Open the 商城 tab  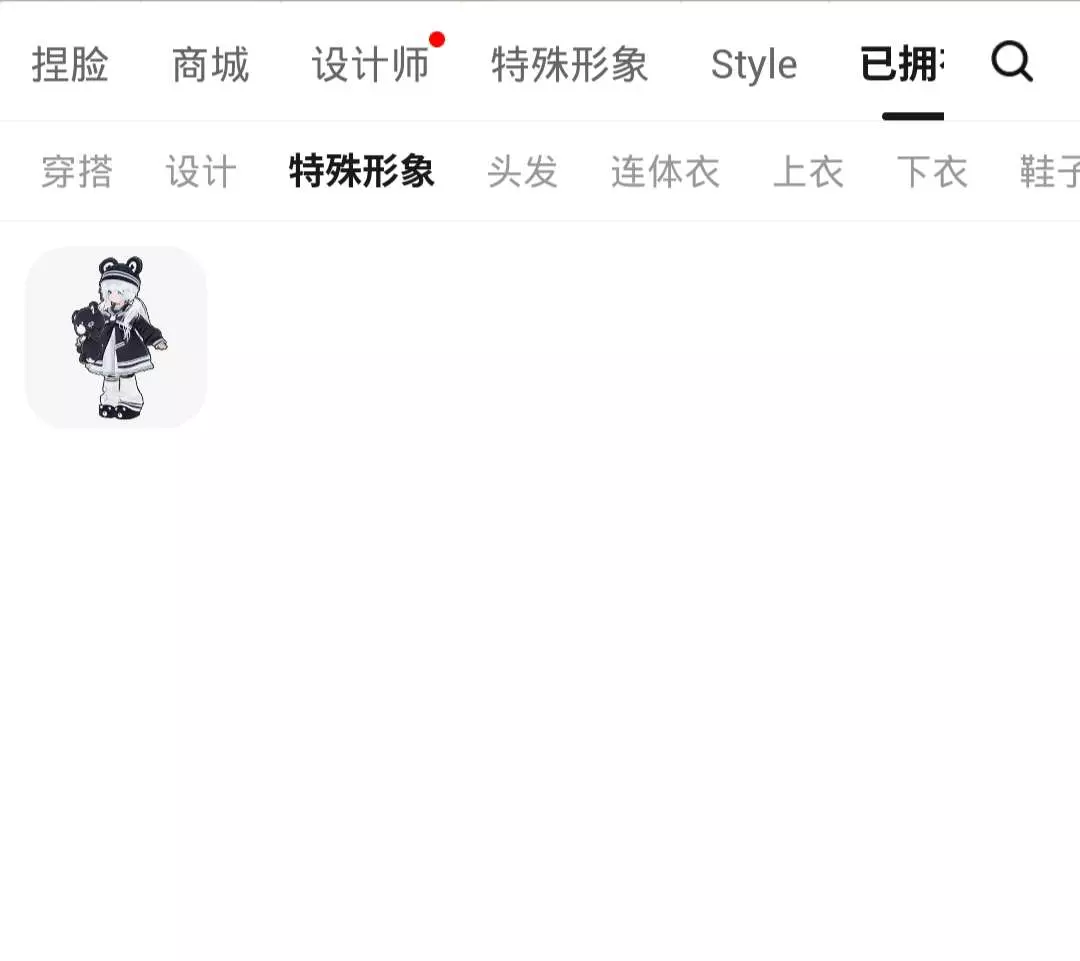210,65
